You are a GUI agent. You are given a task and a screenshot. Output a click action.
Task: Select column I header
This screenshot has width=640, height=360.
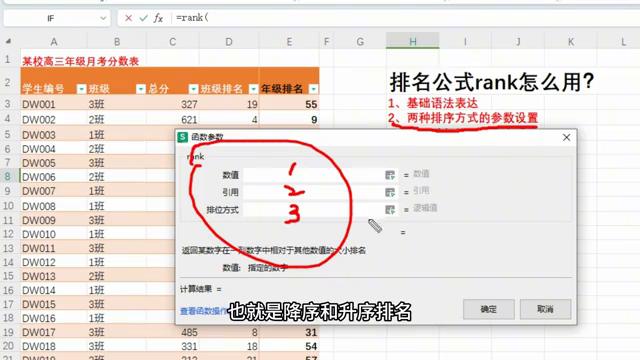(465, 42)
